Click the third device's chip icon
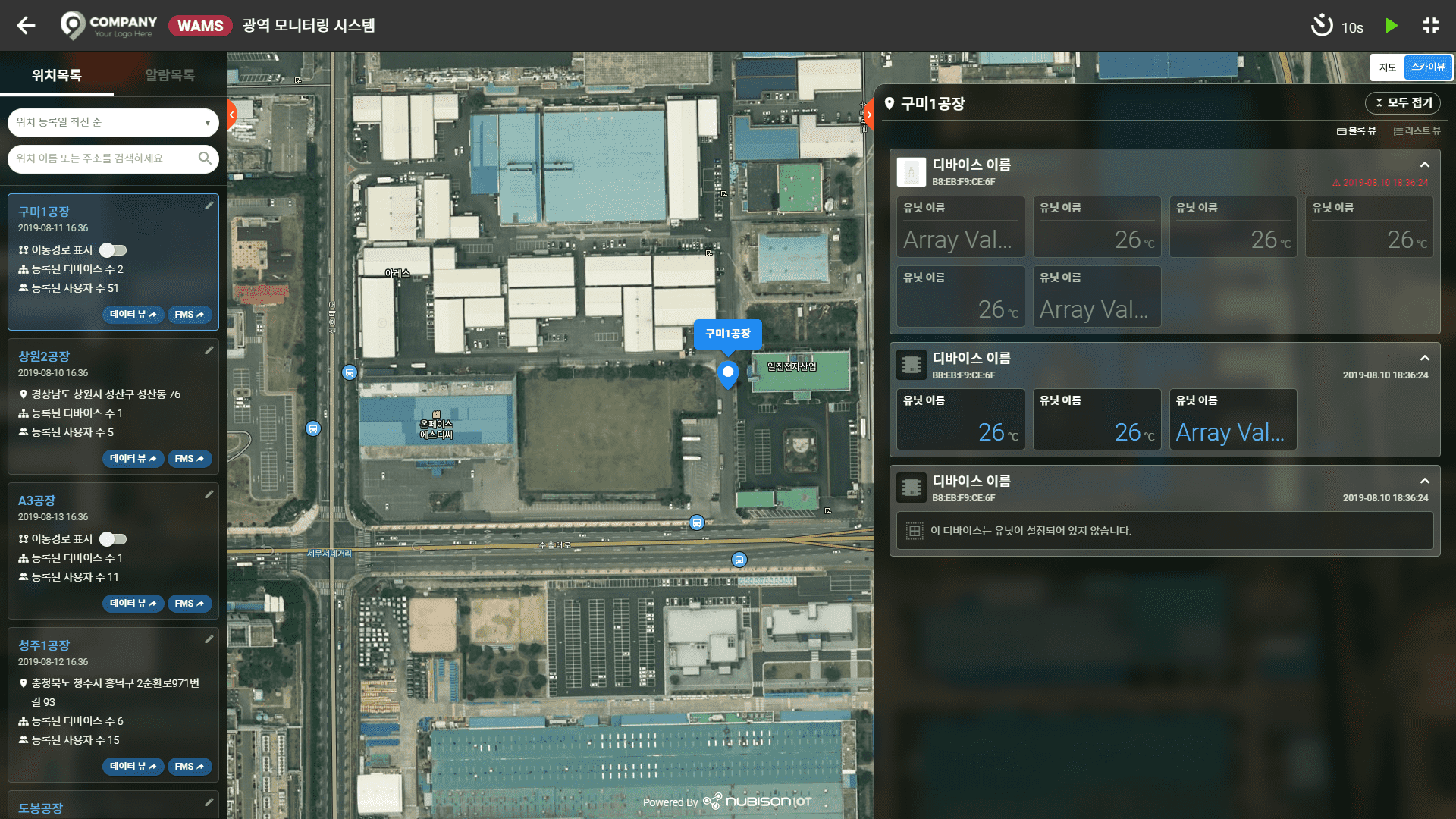1456x819 pixels. pos(911,488)
